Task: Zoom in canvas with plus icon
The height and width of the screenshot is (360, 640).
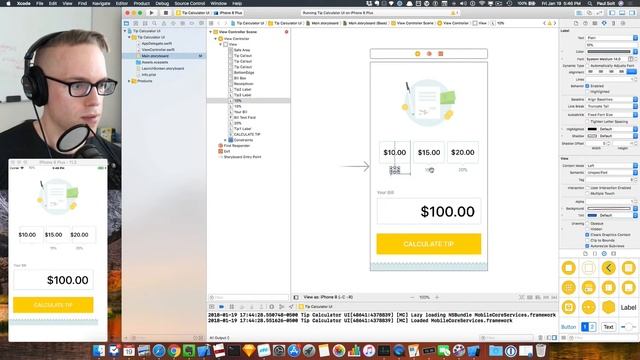Action: coord(437,297)
